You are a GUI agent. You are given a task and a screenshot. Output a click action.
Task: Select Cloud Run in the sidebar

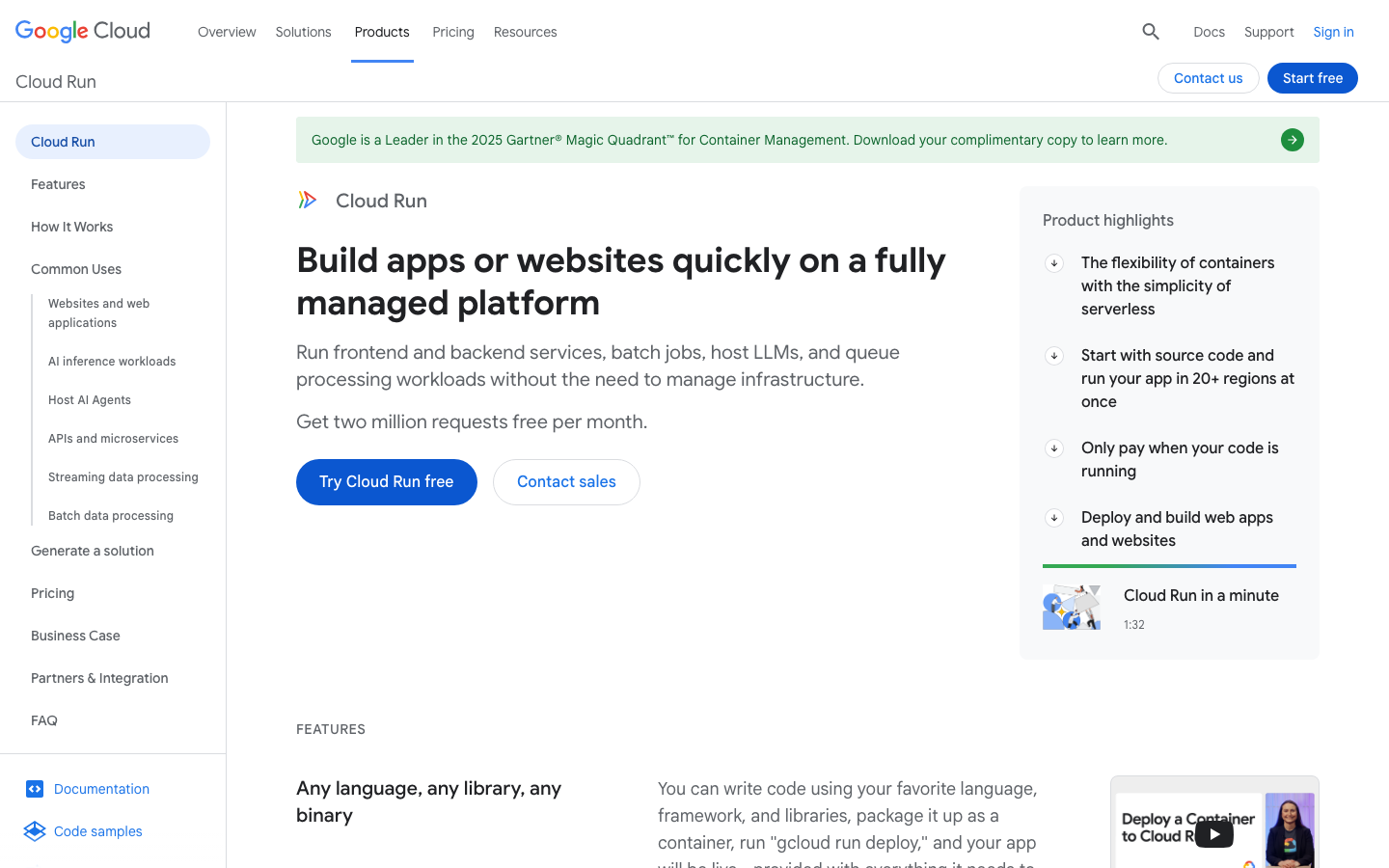[x=113, y=142]
